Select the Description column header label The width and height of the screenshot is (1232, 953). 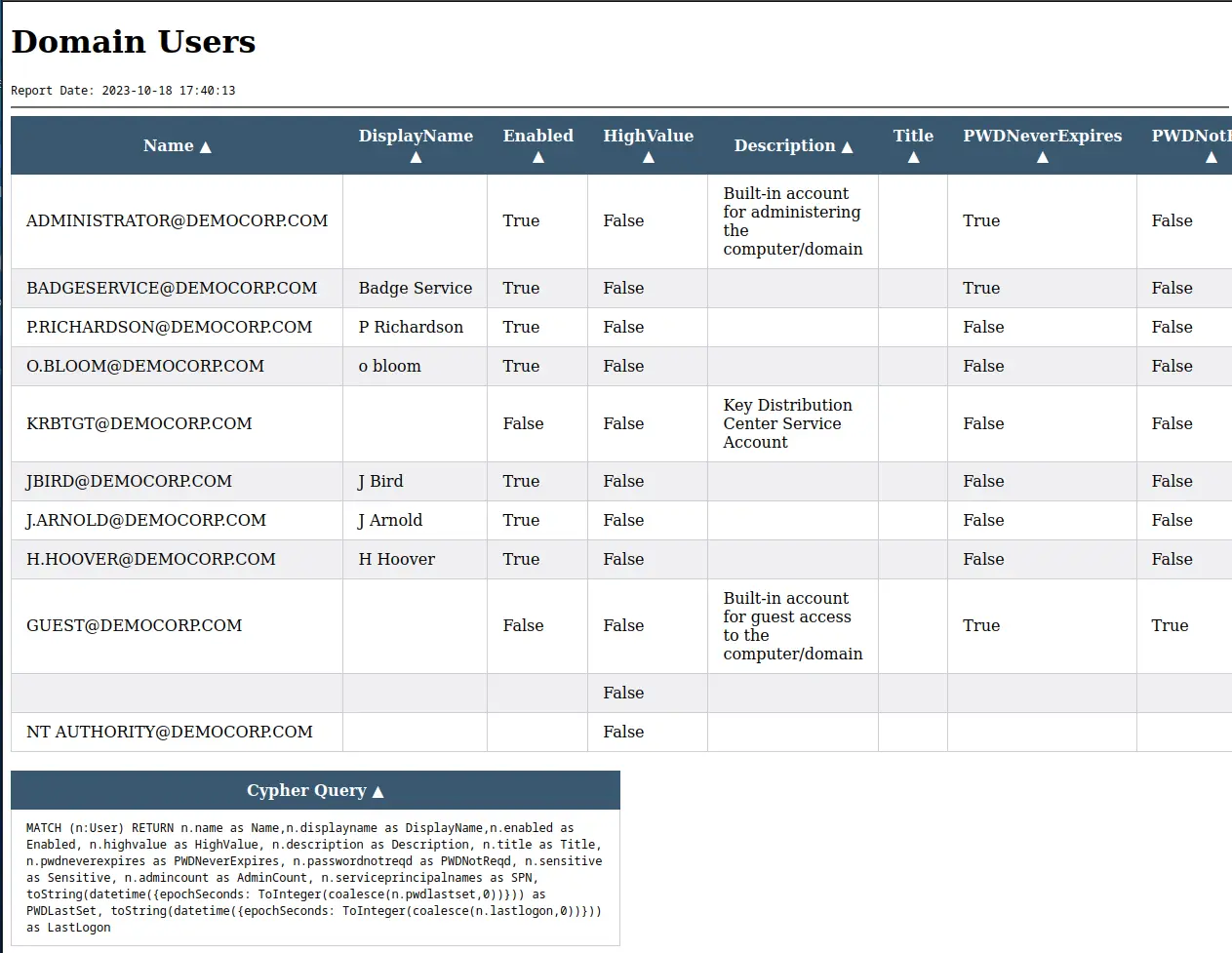coord(784,145)
